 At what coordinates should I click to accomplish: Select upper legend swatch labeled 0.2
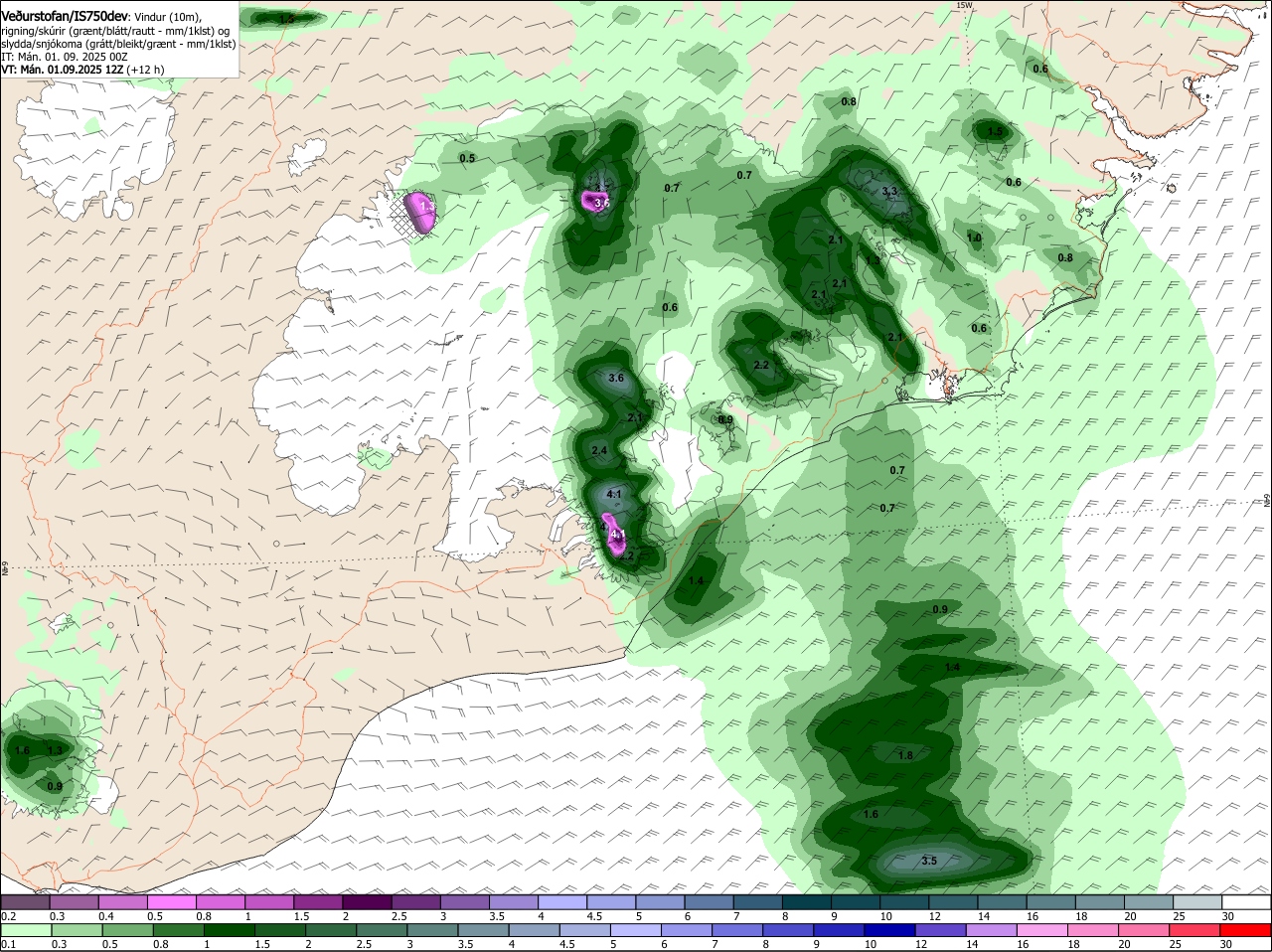(26, 902)
